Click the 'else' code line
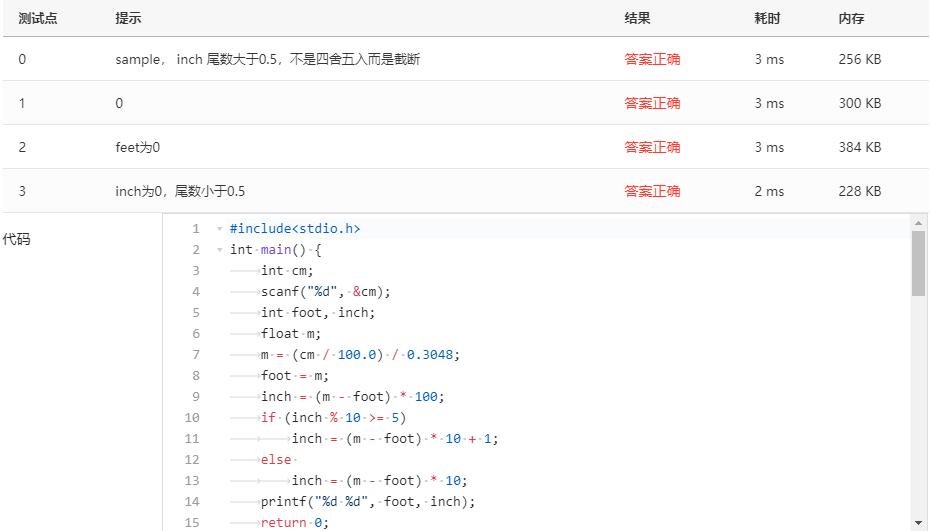930x531 pixels. [x=276, y=460]
